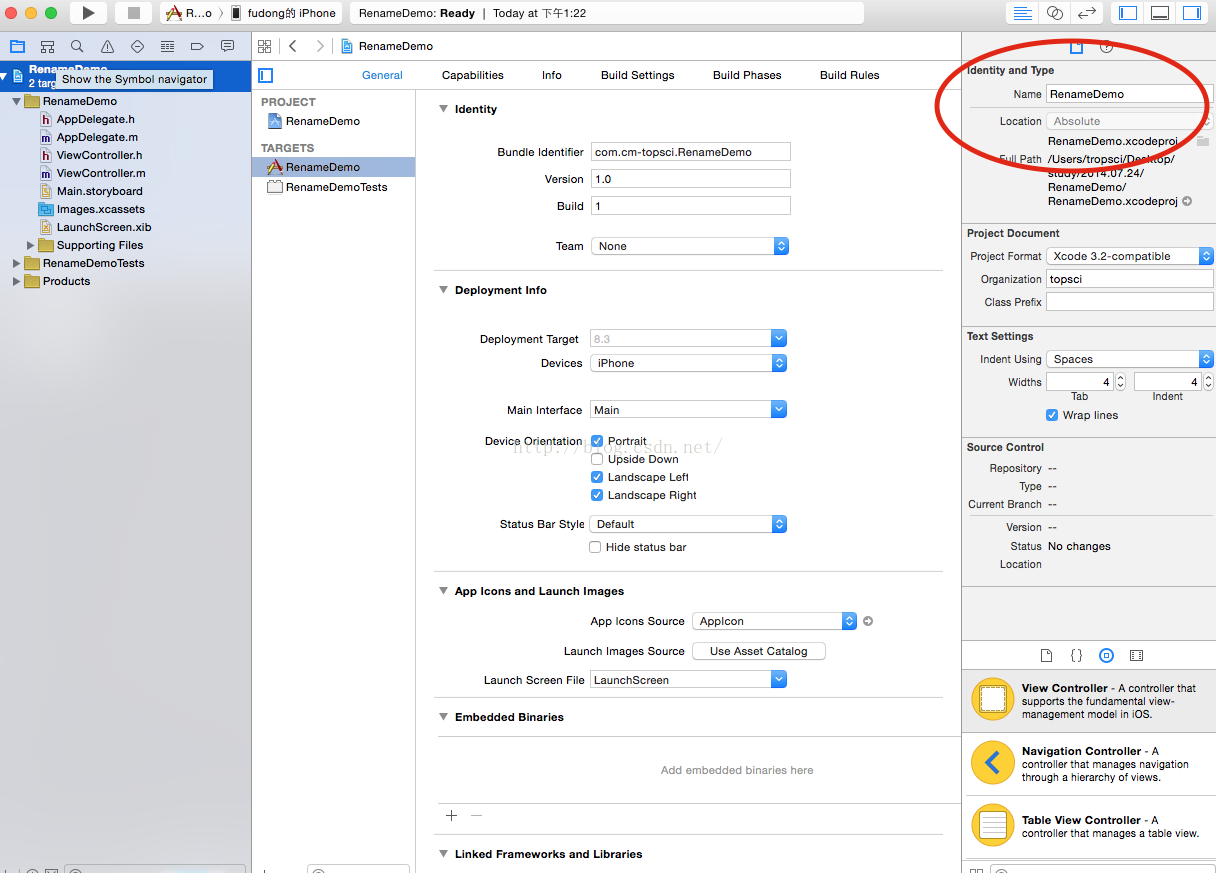Switch to the Debug navigator

167,46
